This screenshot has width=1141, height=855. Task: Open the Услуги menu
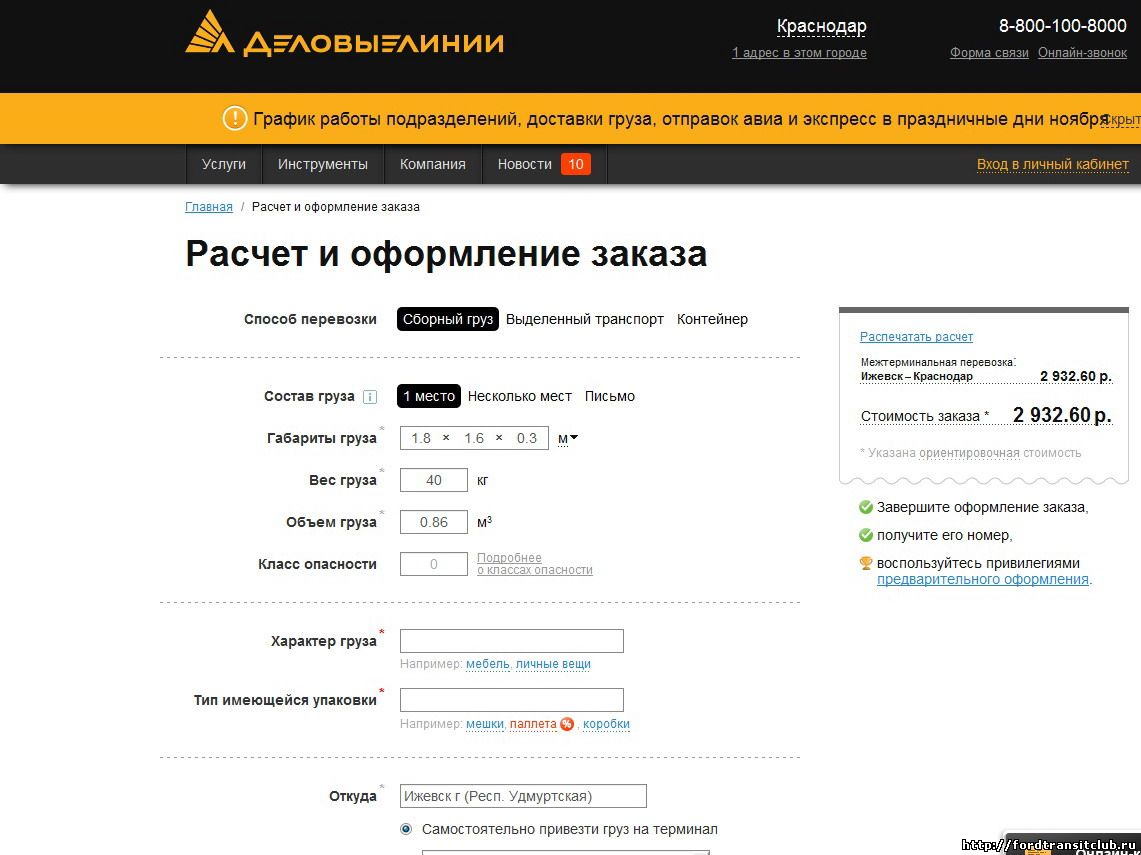coord(223,164)
